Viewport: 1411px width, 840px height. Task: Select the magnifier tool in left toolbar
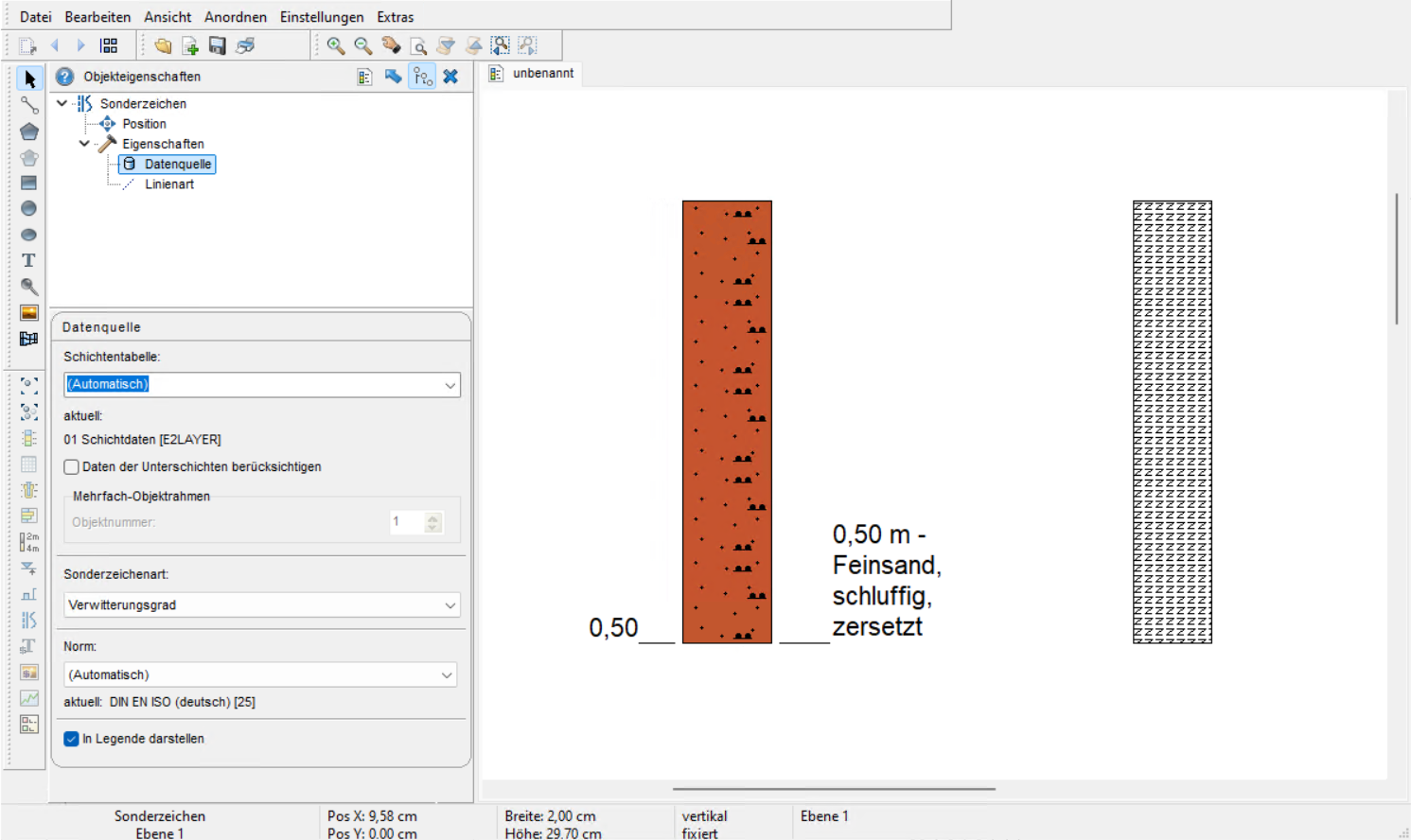click(29, 286)
